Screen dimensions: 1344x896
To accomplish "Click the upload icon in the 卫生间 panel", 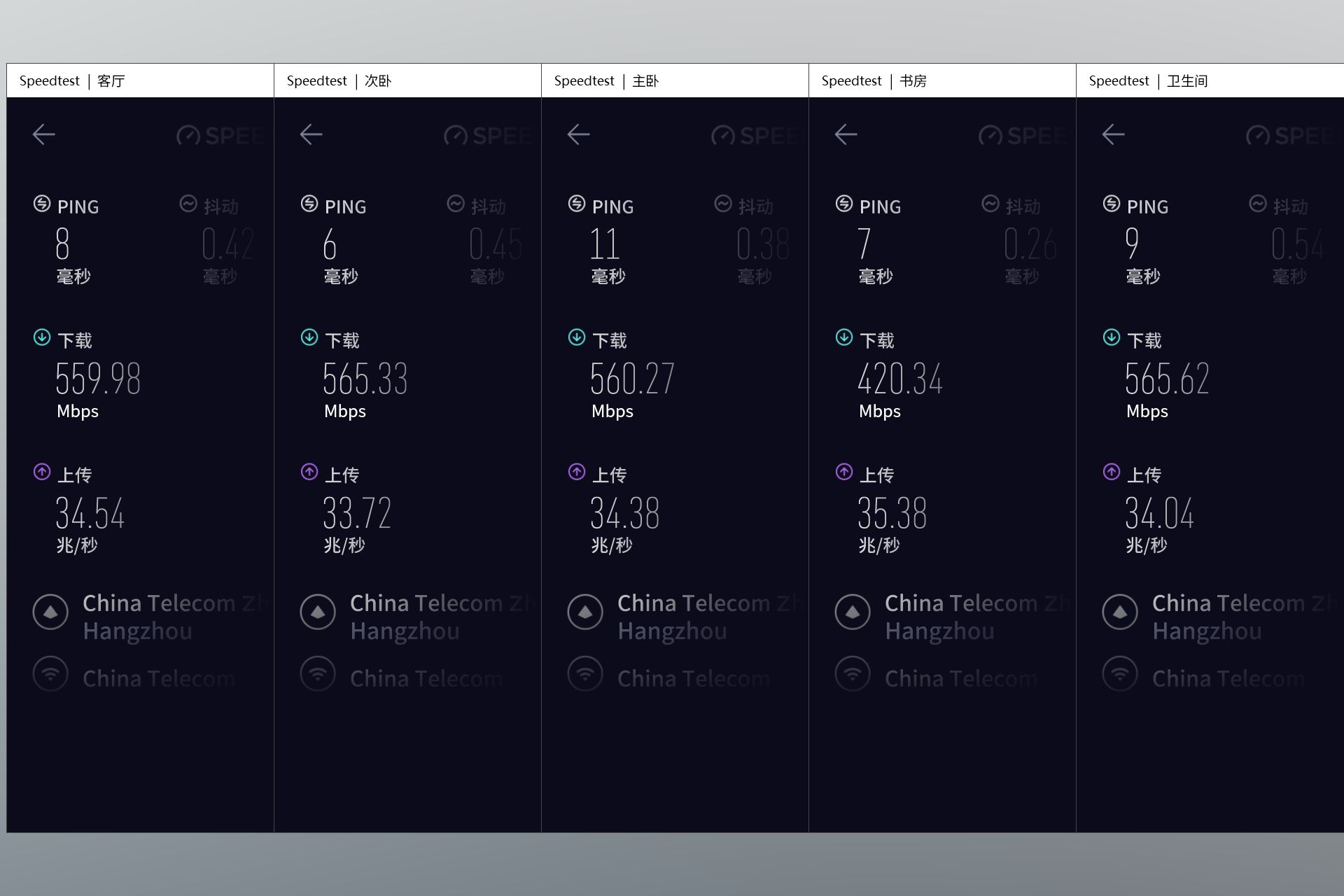I will tap(1112, 472).
